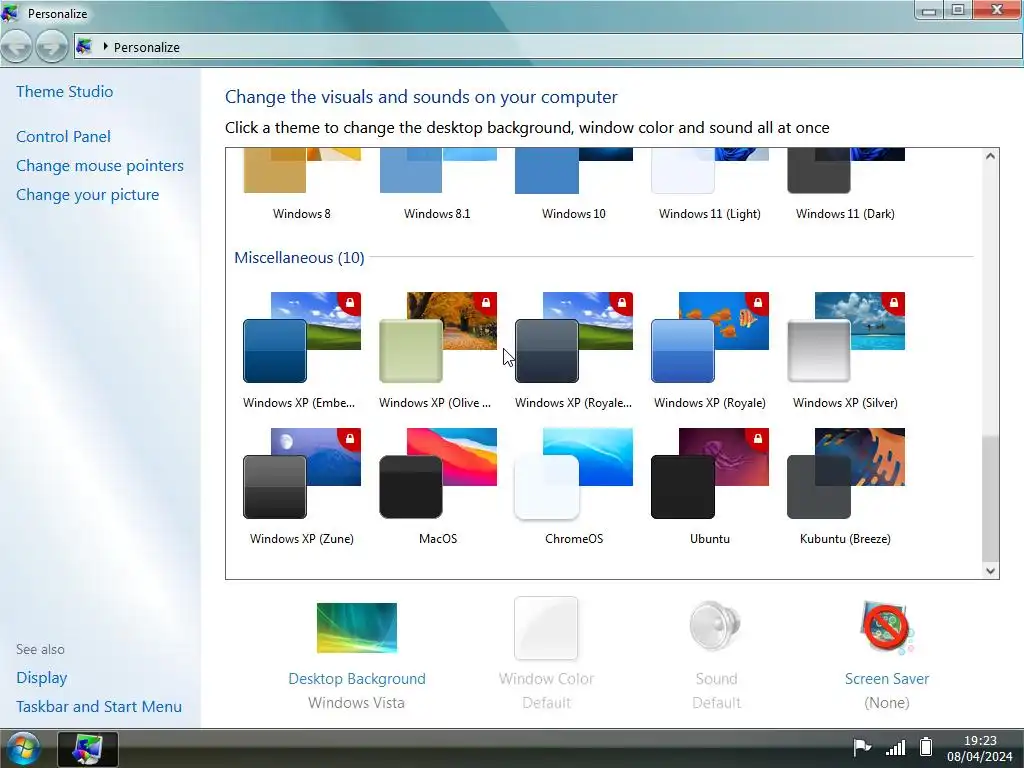1024x768 pixels.
Task: Open Desktop Background settings
Action: (357, 628)
